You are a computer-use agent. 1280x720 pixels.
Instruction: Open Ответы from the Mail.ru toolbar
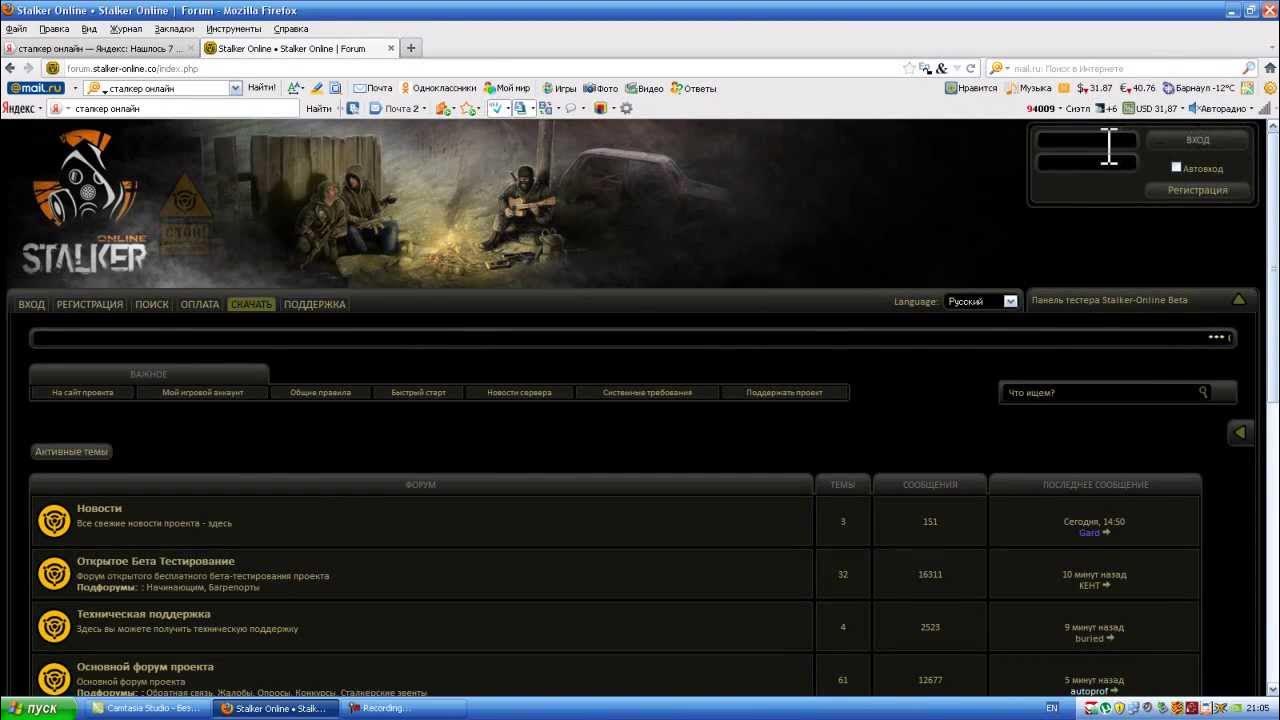coord(693,88)
